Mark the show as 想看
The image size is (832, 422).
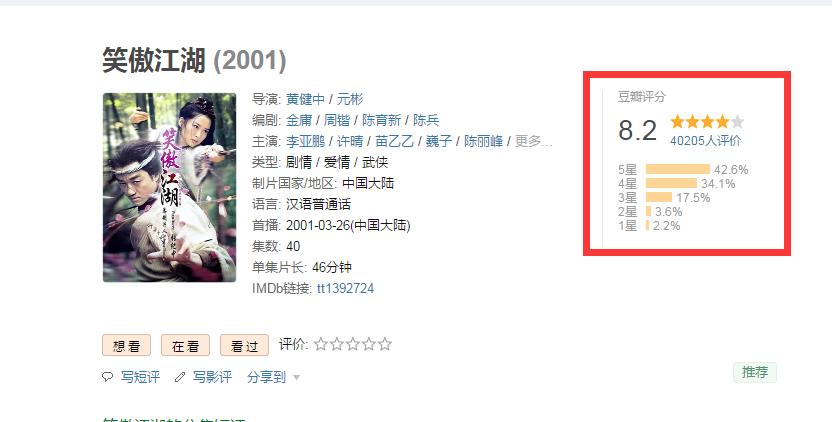[126, 346]
